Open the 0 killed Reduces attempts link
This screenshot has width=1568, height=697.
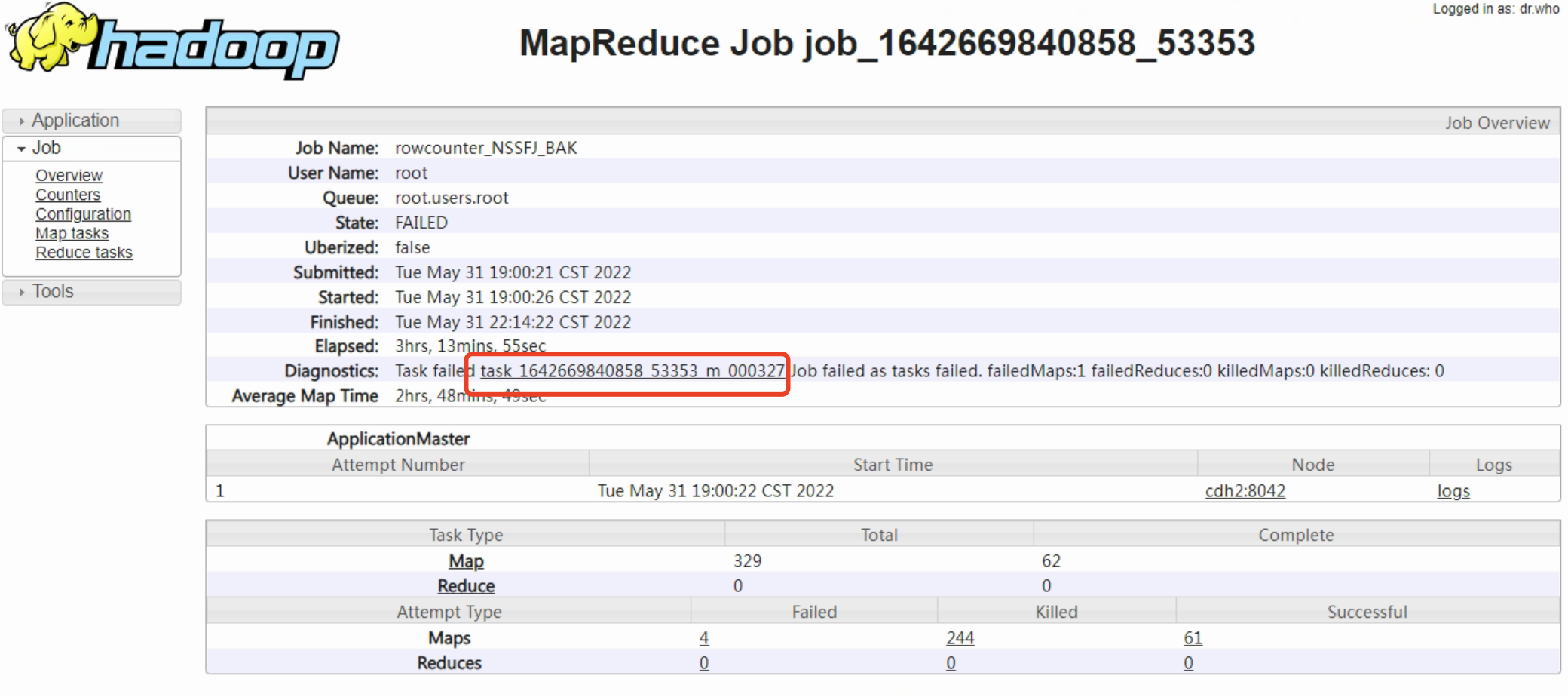coord(951,663)
